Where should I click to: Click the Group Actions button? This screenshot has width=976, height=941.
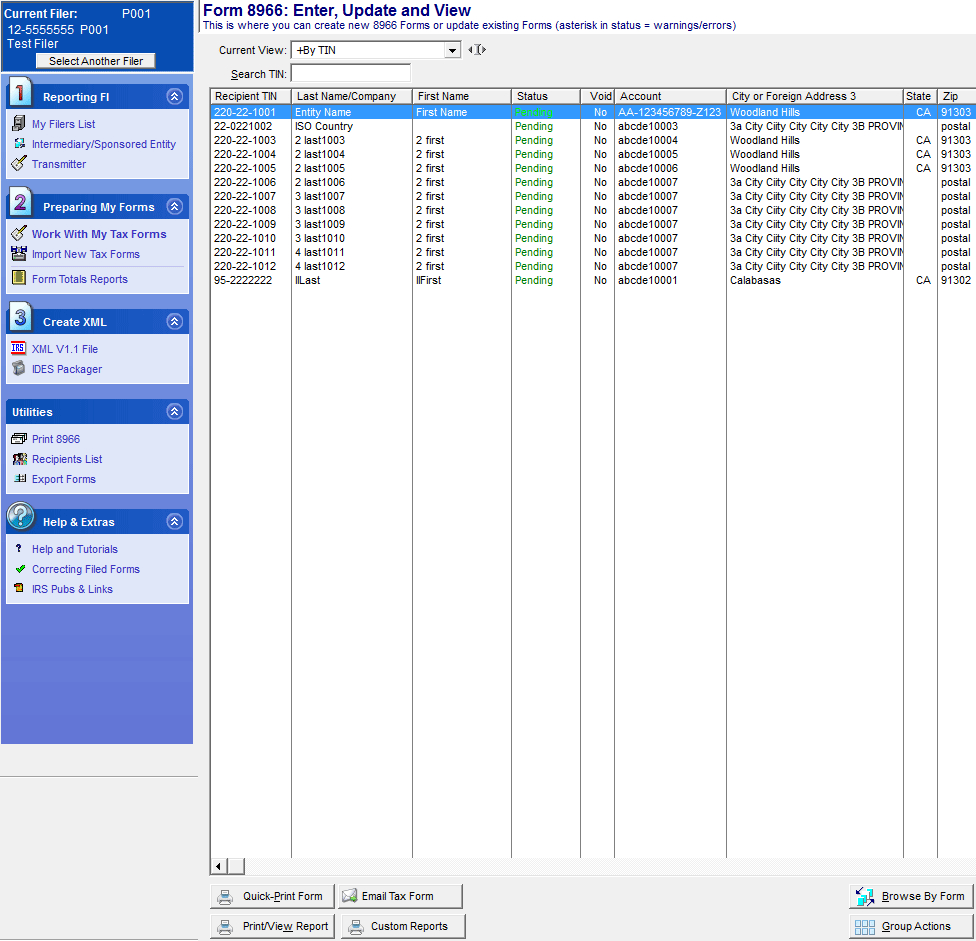tap(911, 927)
